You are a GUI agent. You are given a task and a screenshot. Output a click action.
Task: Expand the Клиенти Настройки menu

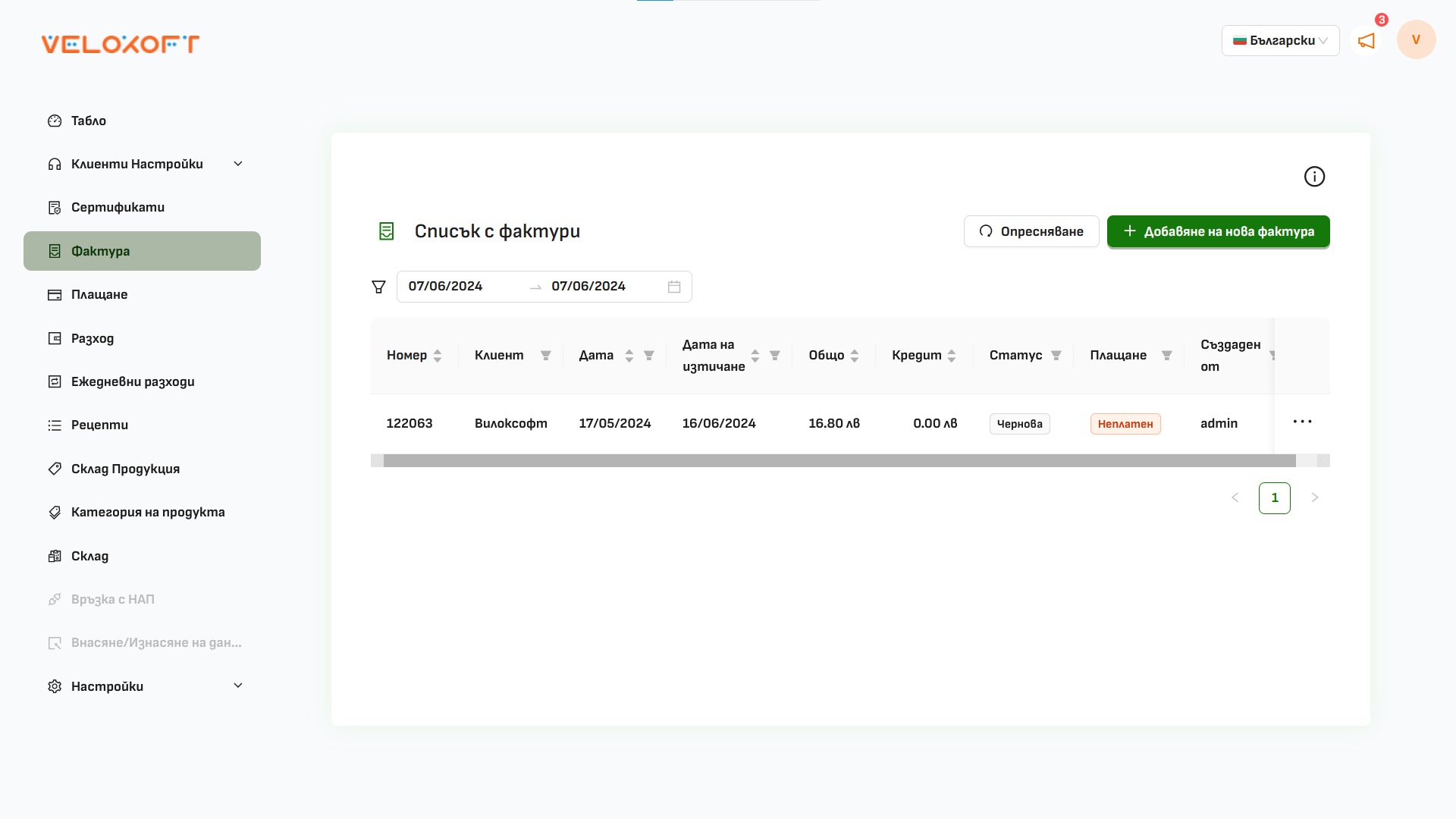237,163
